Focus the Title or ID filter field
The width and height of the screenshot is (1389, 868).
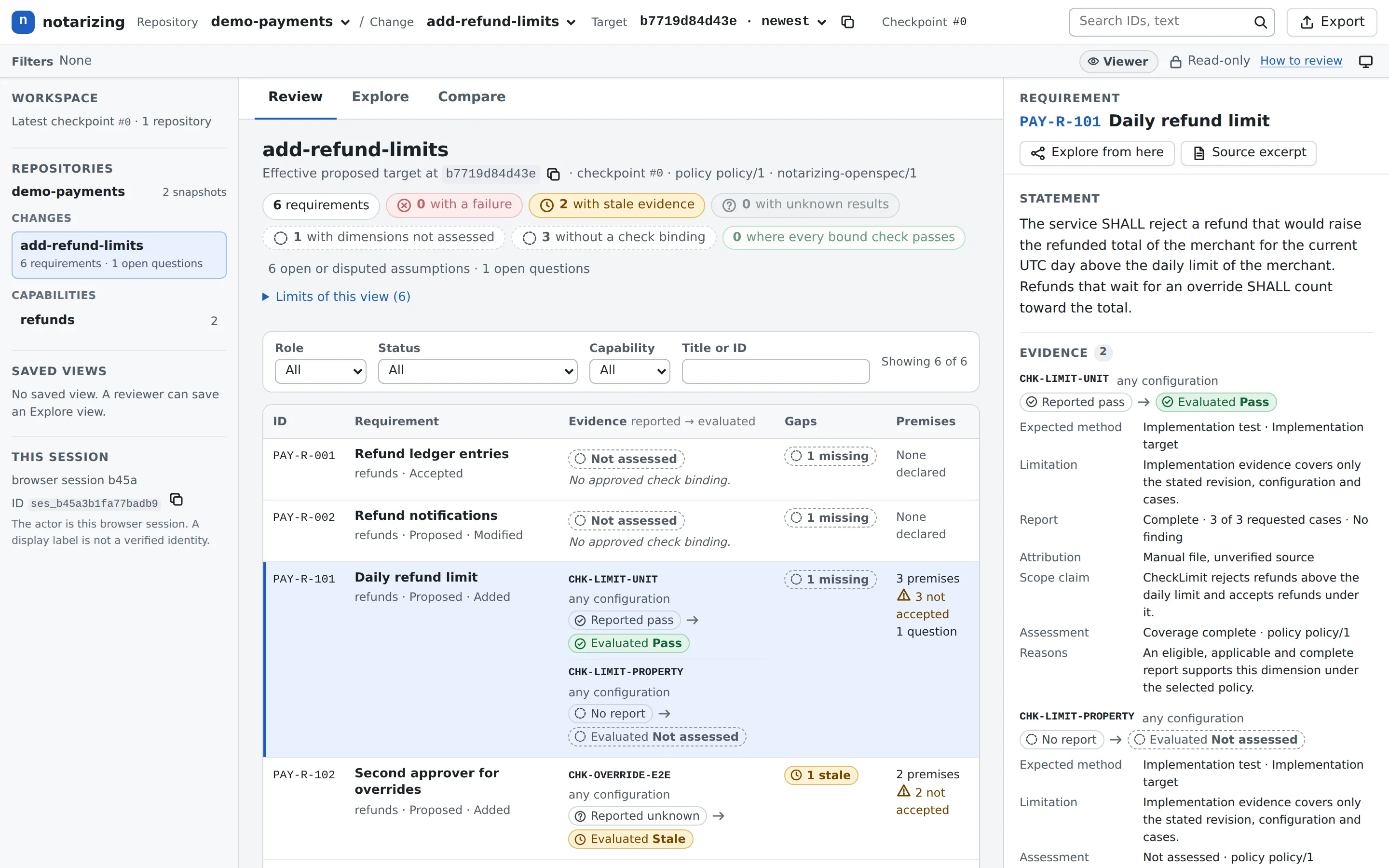pyautogui.click(x=776, y=371)
